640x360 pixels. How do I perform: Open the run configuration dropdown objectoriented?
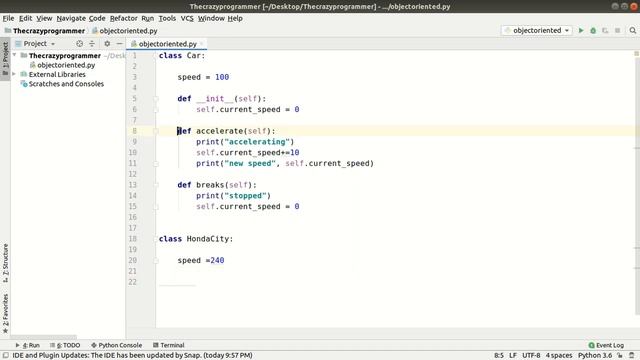pos(536,31)
